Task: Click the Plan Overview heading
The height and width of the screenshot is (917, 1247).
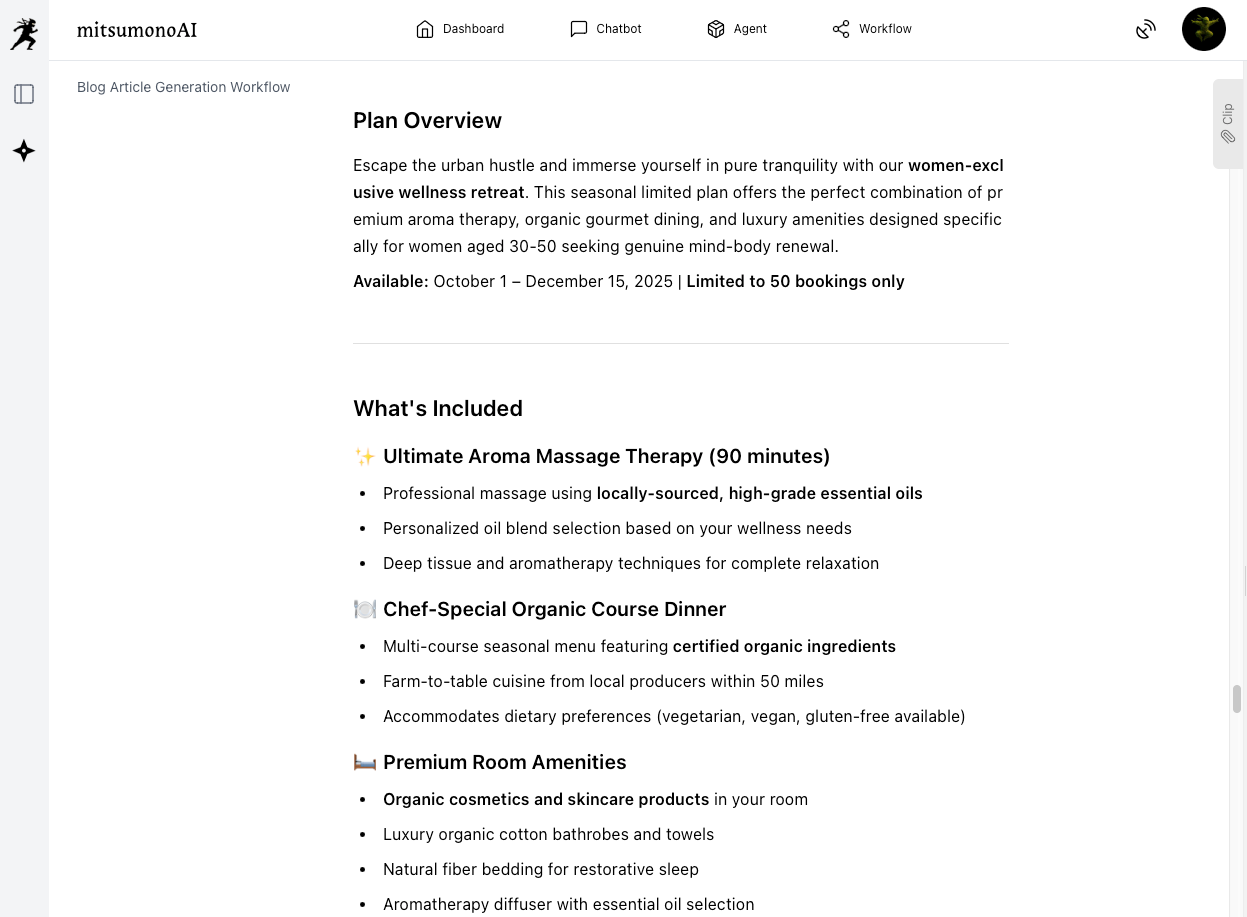Action: (427, 120)
